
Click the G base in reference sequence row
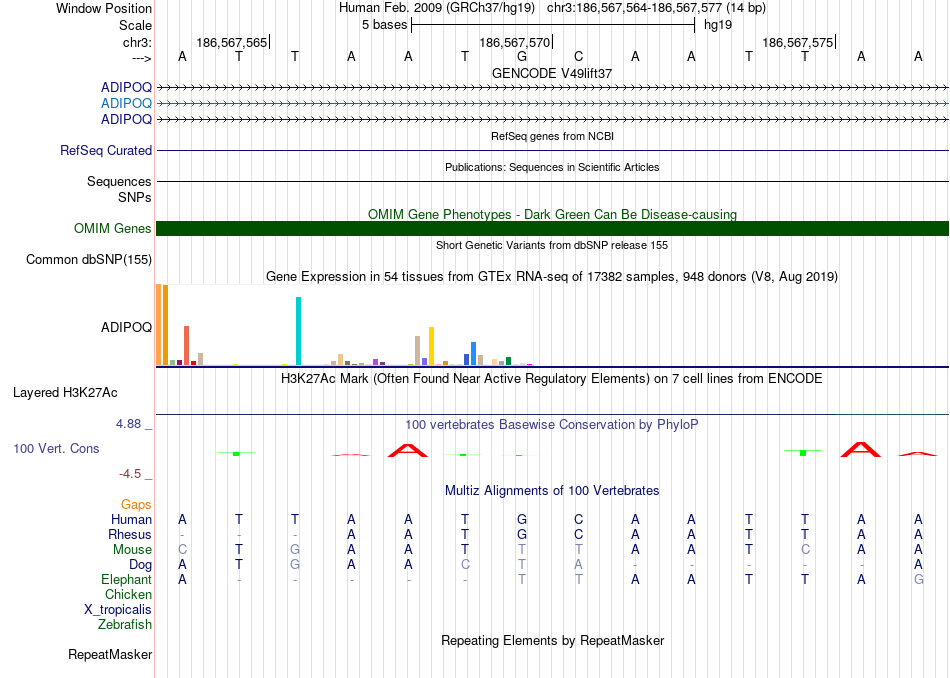tap(522, 57)
